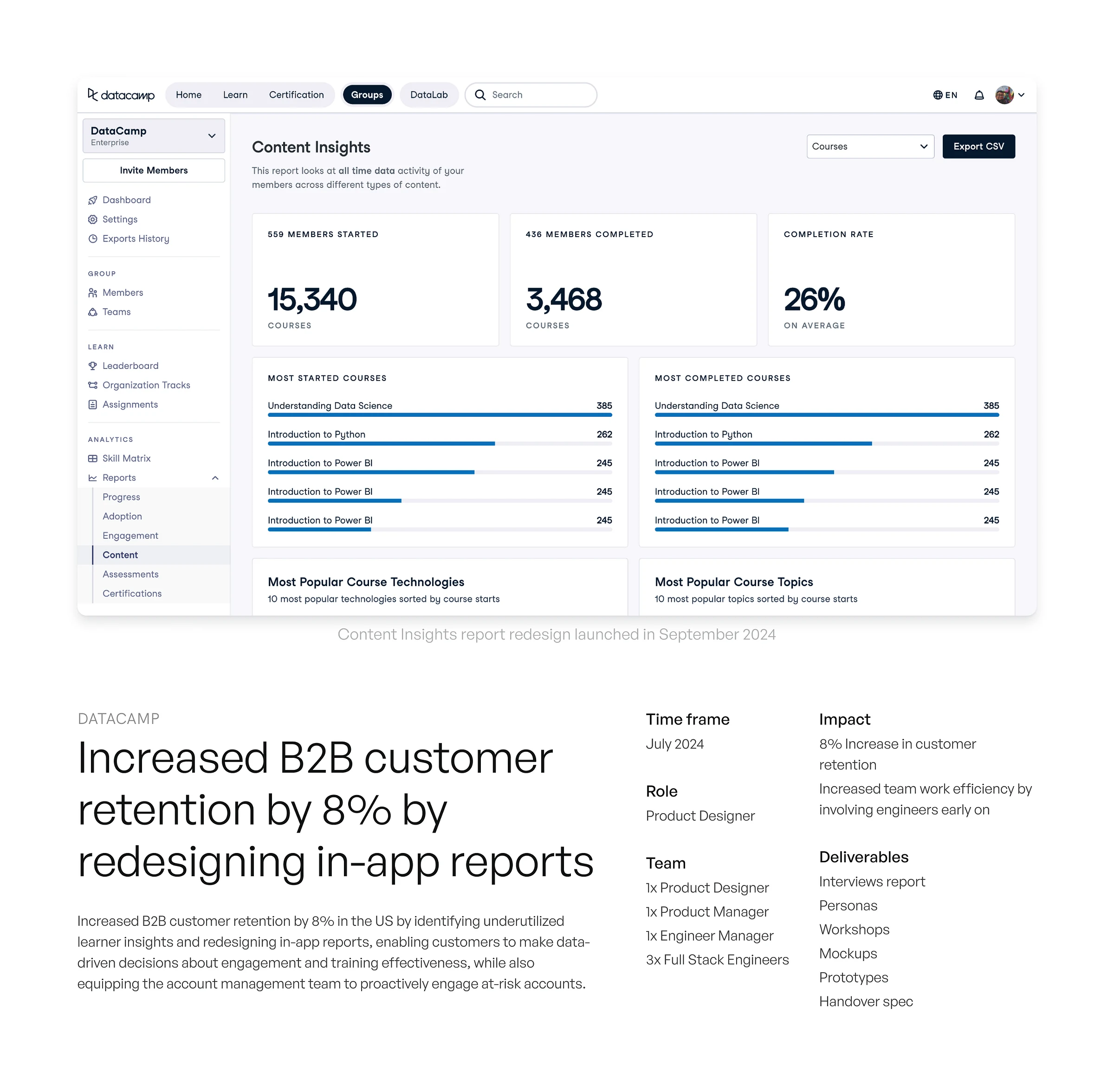Click the notification bell icon
This screenshot has height=1092, width=1114.
tap(978, 95)
